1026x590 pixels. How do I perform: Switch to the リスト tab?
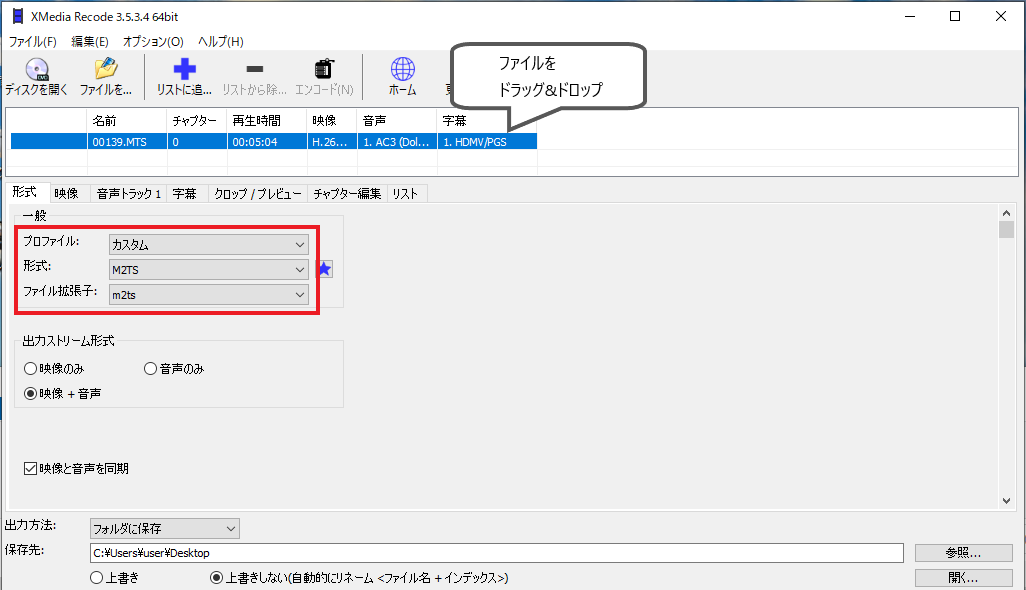[405, 194]
